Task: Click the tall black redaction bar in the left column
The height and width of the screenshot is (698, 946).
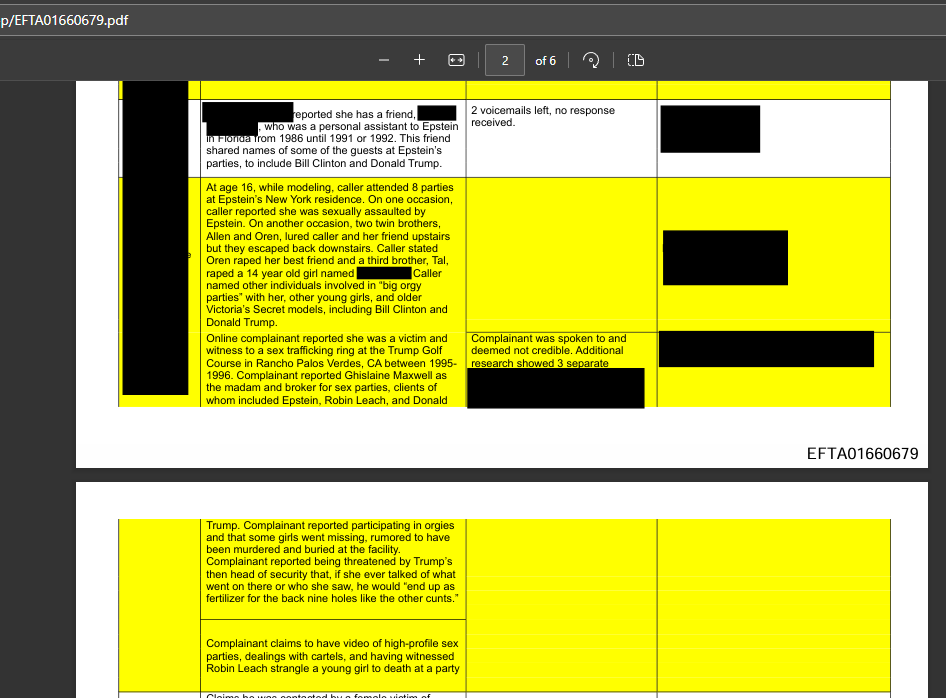Action: tap(155, 238)
